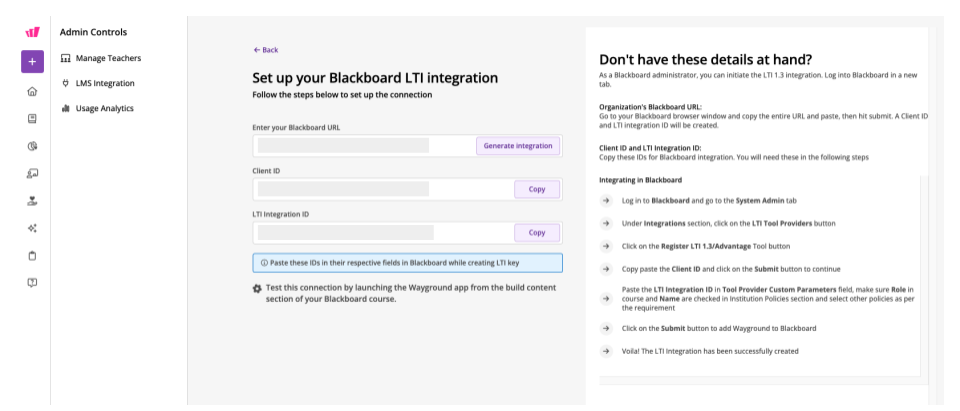Screen dimensions: 960x411
Task: Select LMS Integration menu item
Action: coord(104,83)
